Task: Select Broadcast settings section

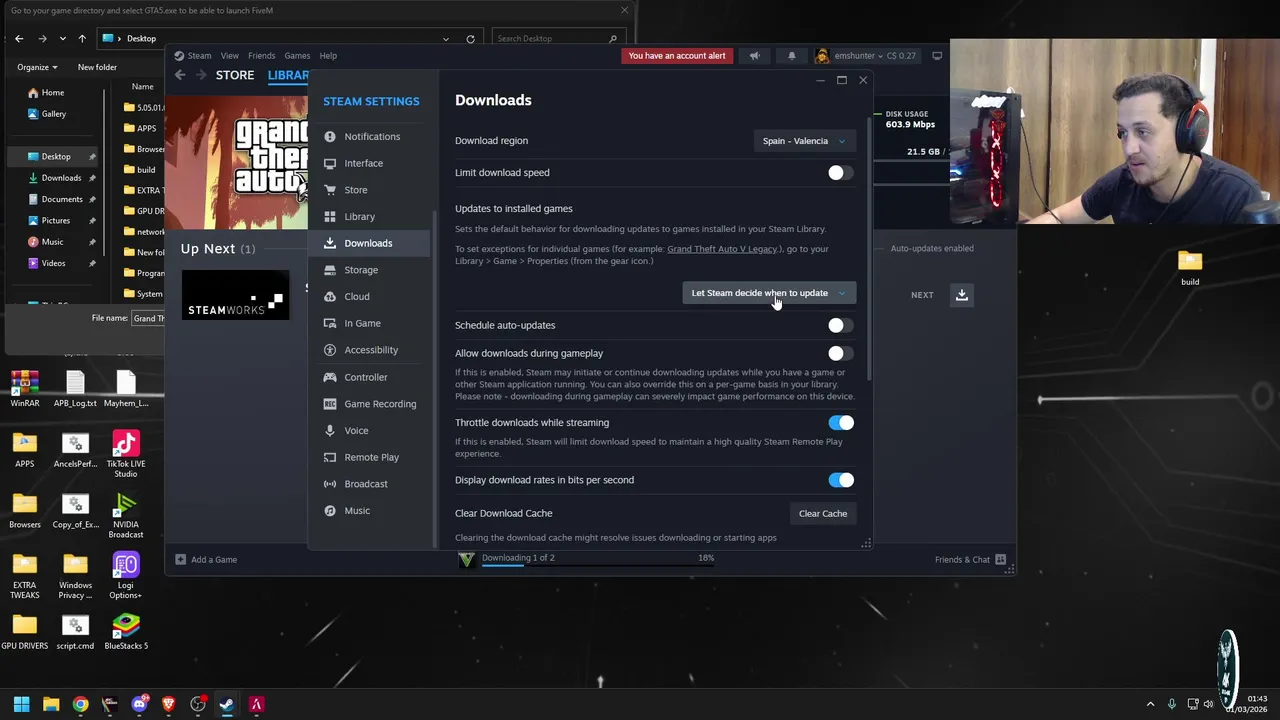Action: pos(365,484)
